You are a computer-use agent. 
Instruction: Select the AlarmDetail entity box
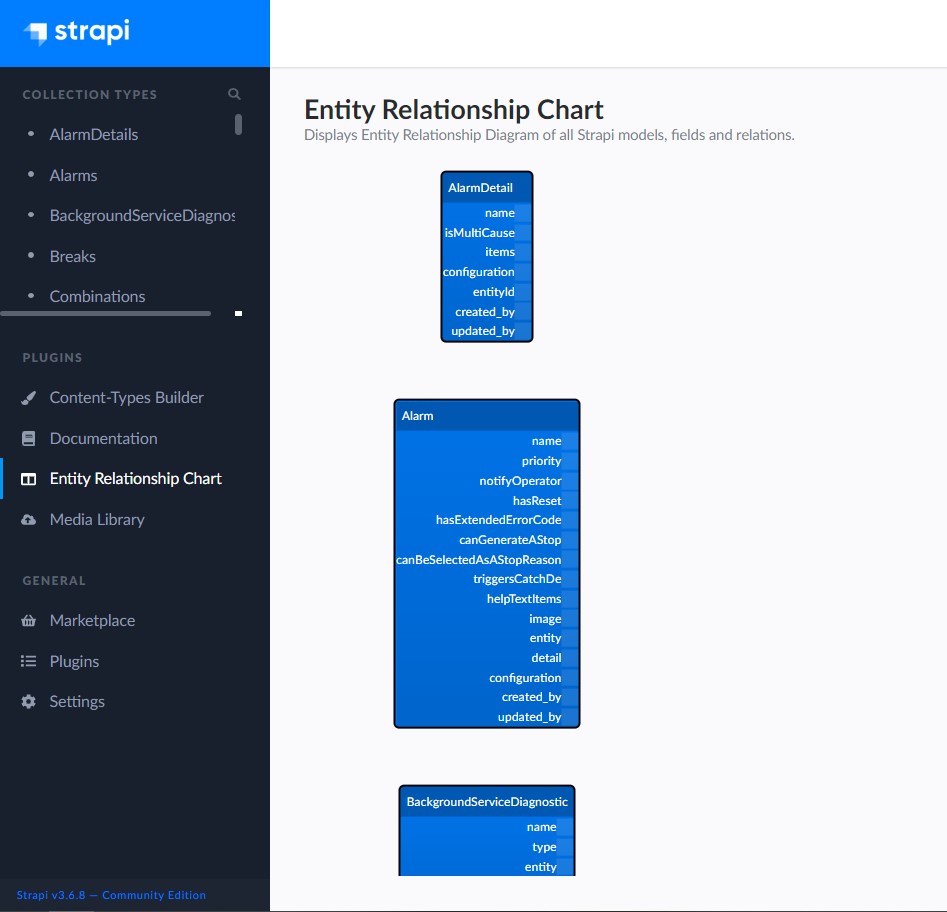(x=486, y=257)
